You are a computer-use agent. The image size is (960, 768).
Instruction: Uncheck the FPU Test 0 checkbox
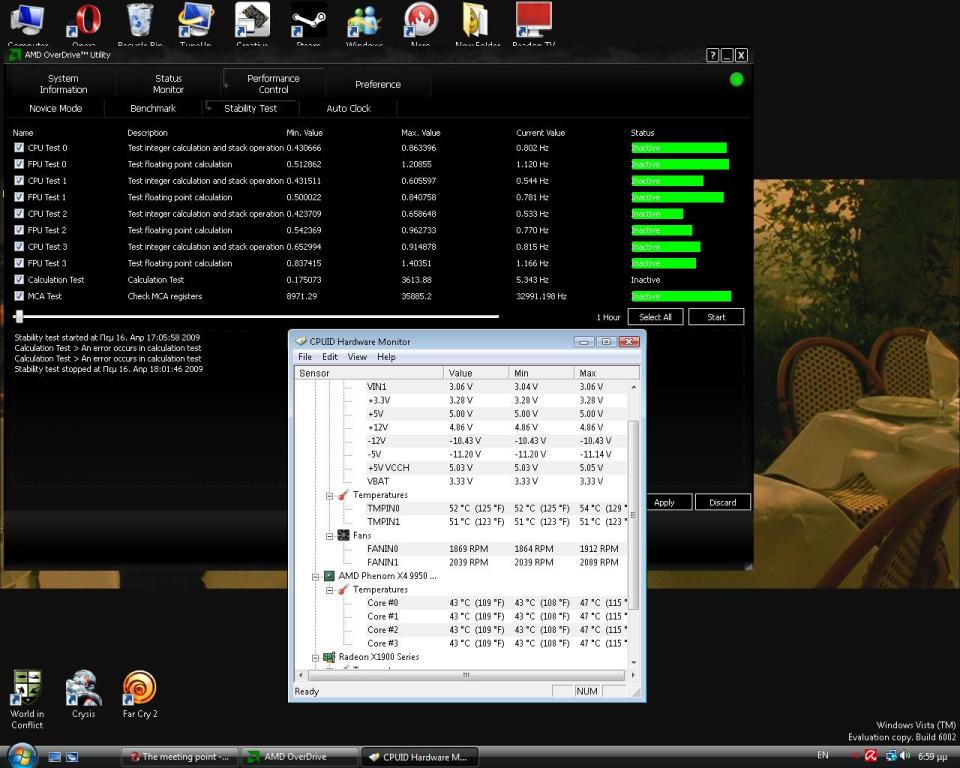point(19,164)
